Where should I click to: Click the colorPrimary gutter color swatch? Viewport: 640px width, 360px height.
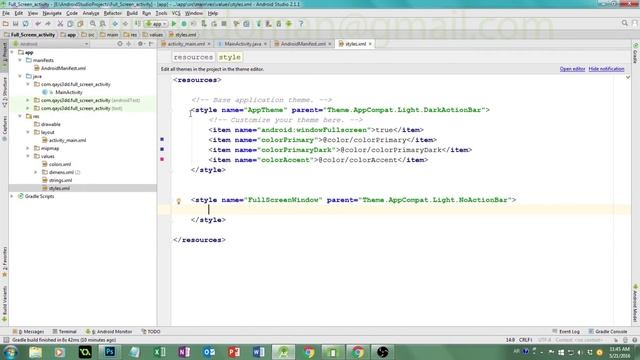[162, 139]
